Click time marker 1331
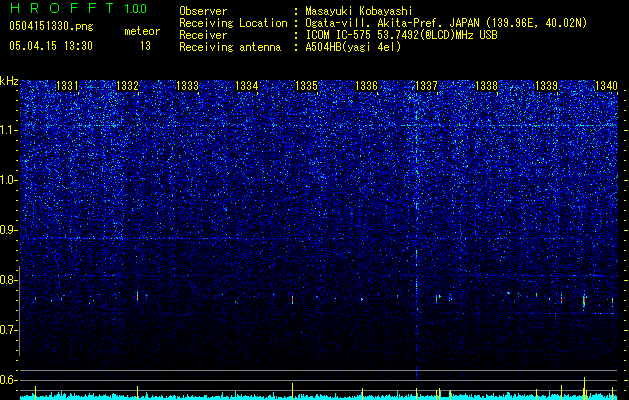 click(x=67, y=85)
